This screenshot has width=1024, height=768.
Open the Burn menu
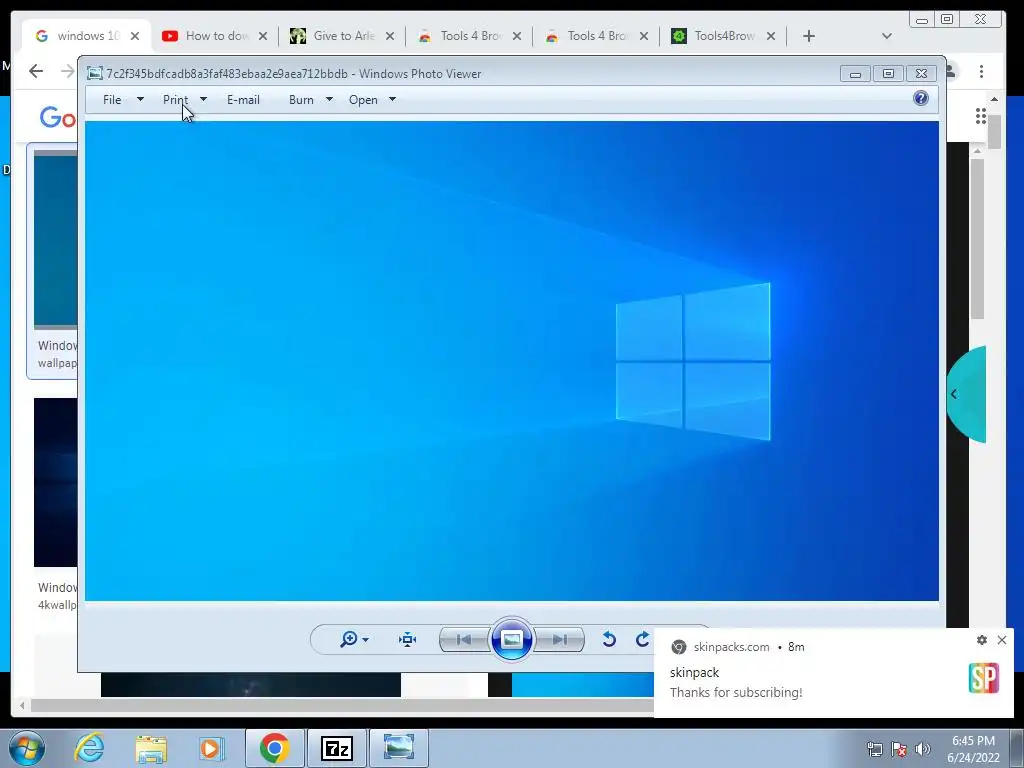tap(301, 99)
